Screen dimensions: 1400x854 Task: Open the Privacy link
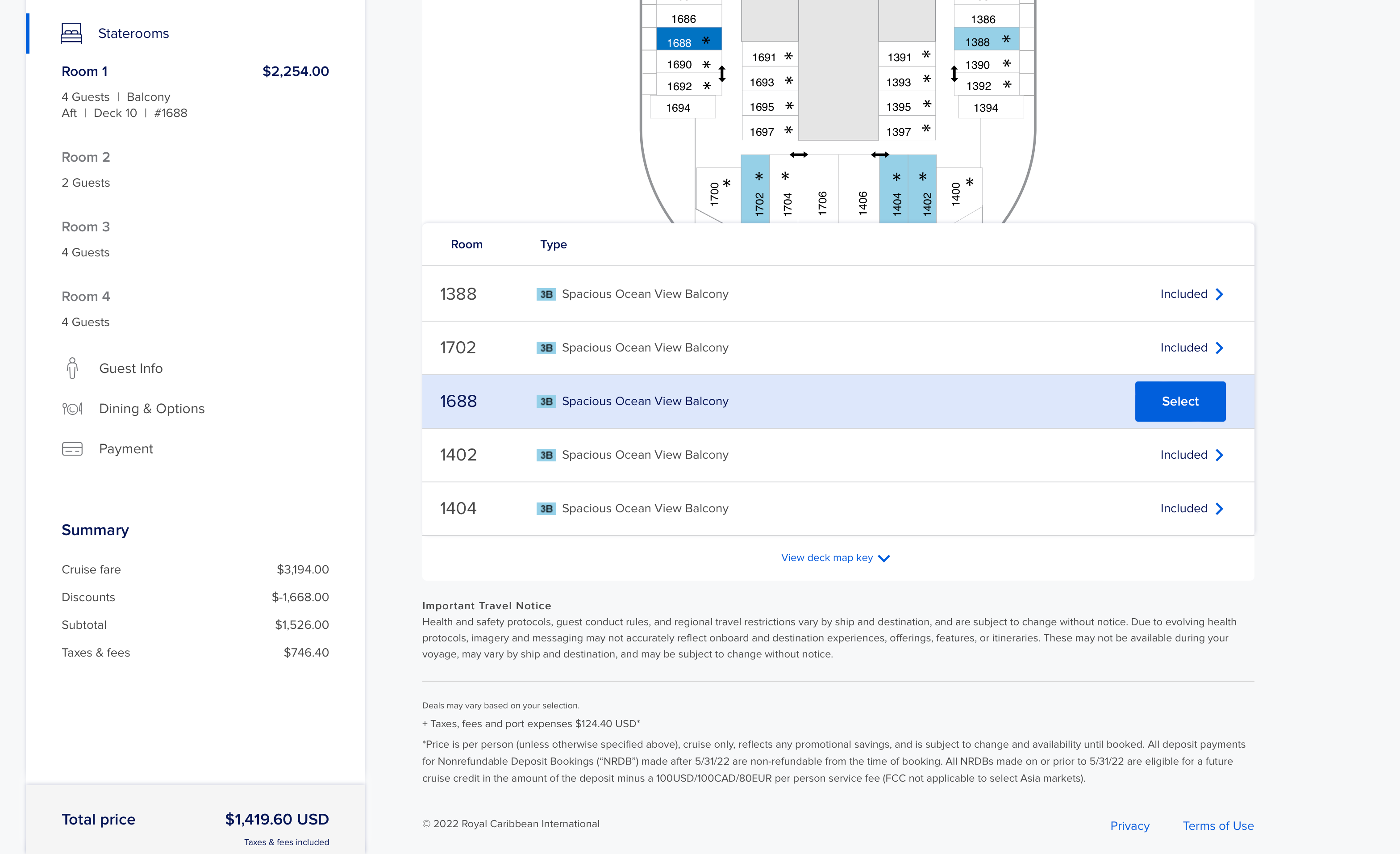[x=1129, y=825]
